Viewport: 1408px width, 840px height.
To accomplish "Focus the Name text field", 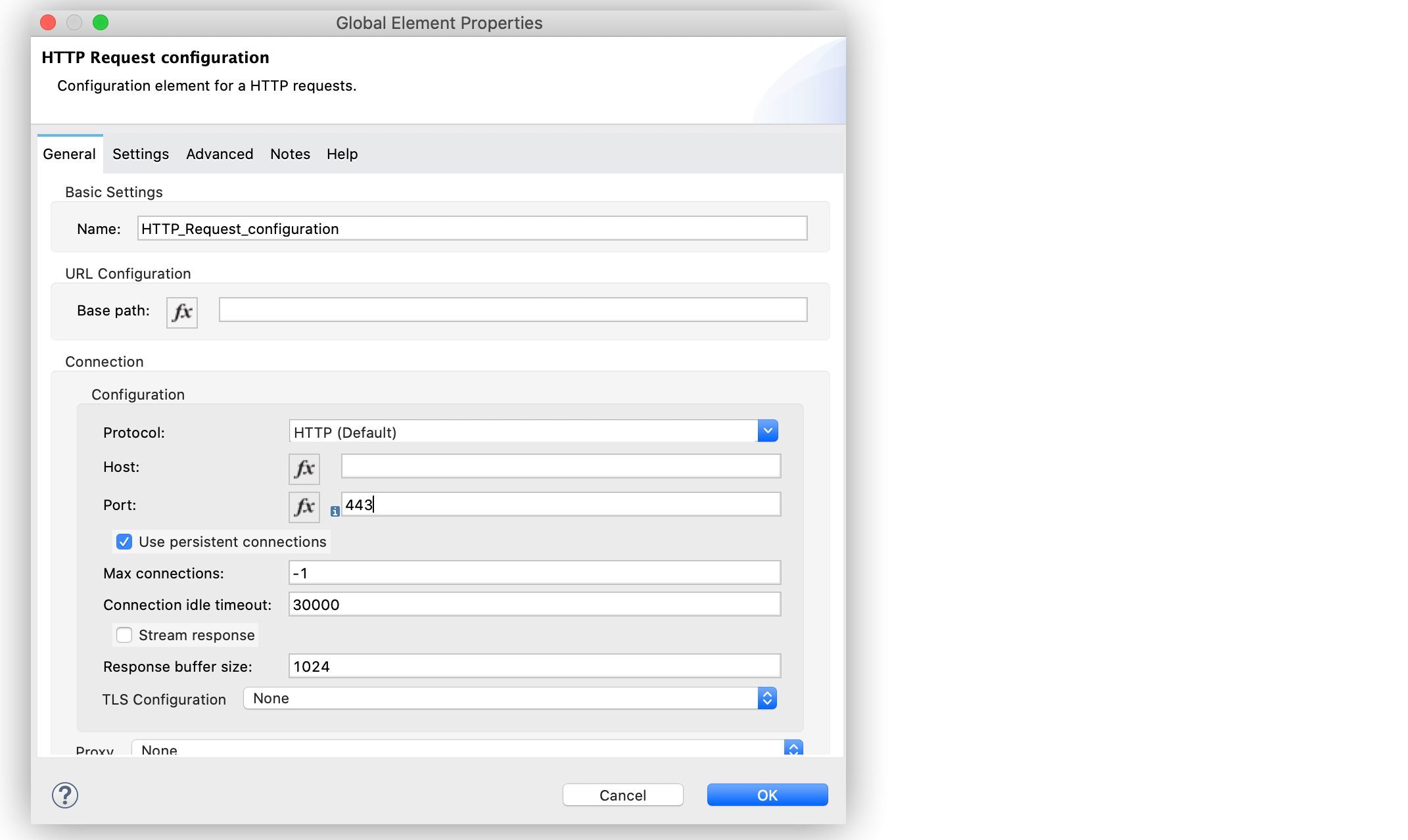I will 472,229.
